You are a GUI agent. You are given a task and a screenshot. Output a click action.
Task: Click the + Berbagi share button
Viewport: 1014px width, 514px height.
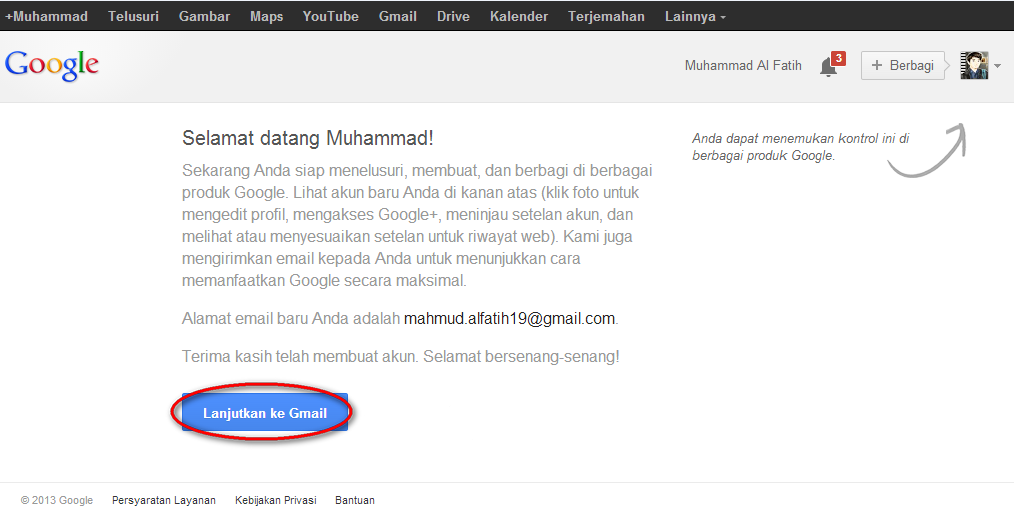click(x=903, y=65)
